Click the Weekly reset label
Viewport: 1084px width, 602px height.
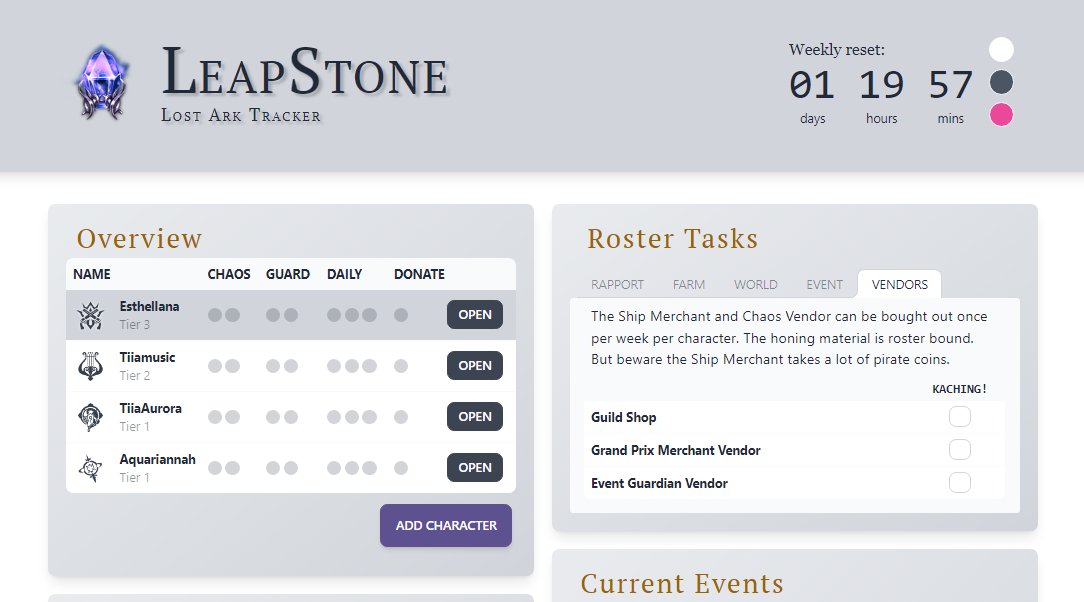[837, 50]
